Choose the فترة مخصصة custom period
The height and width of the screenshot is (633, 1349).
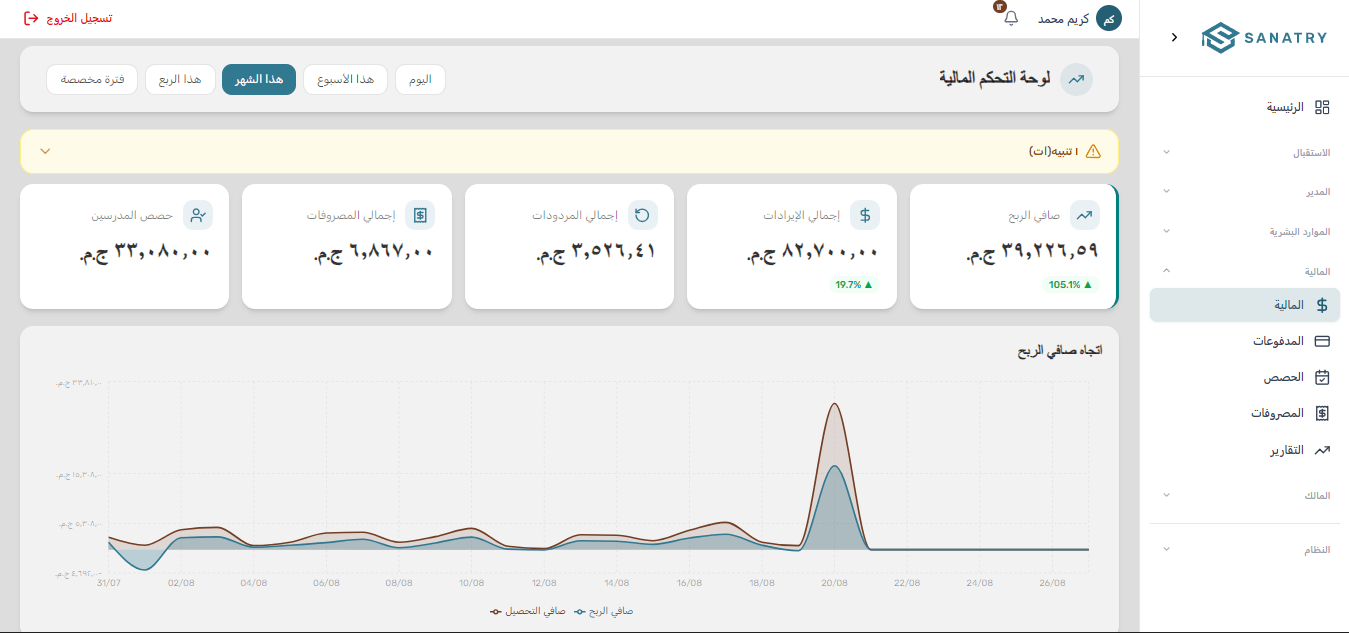92,79
